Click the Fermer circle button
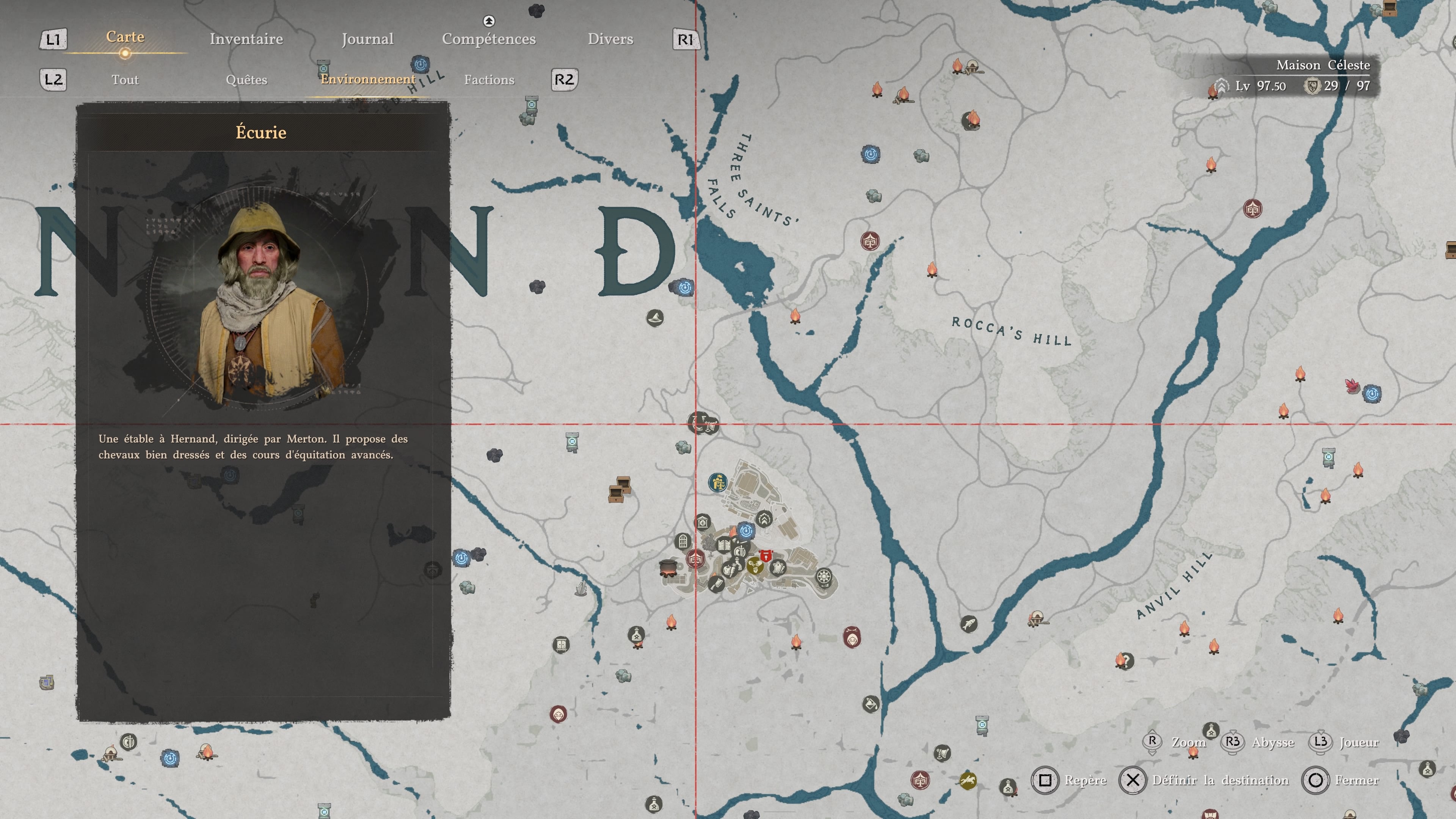The image size is (1456, 819). (x=1315, y=781)
